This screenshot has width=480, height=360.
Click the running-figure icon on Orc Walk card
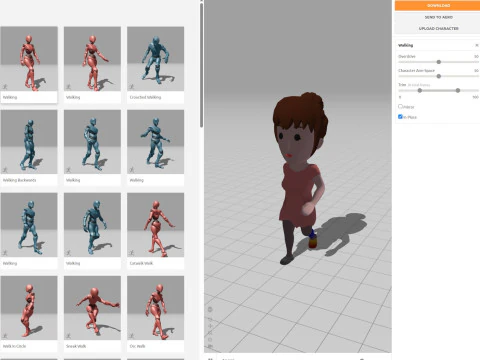[132, 336]
